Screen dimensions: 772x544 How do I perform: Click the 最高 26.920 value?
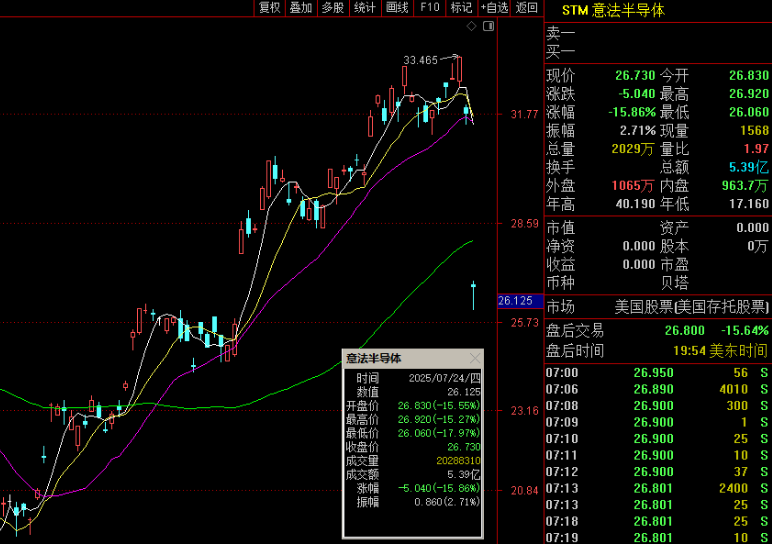749,94
